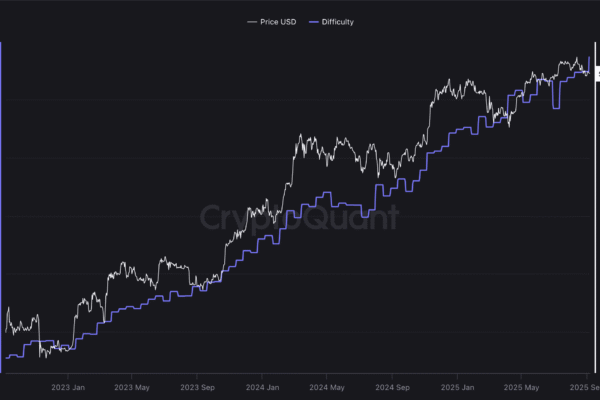The image size is (600, 400).
Task: Click the final Difficulty spike at far right
Action: click(x=589, y=60)
